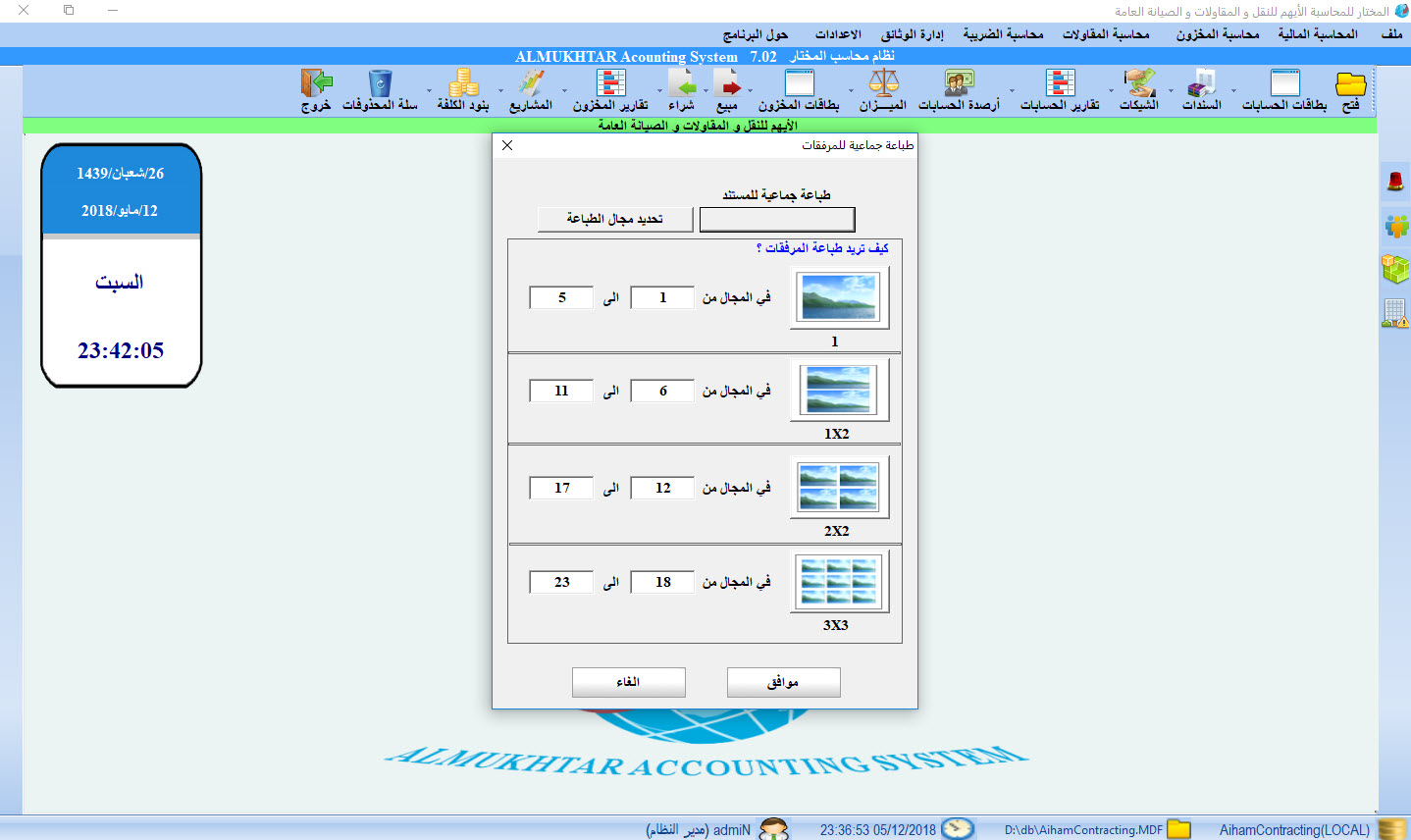This screenshot has height=840, width=1411.
Task: Expand dropdown arrow beside بطاقات الحسابات
Action: 1234,91
